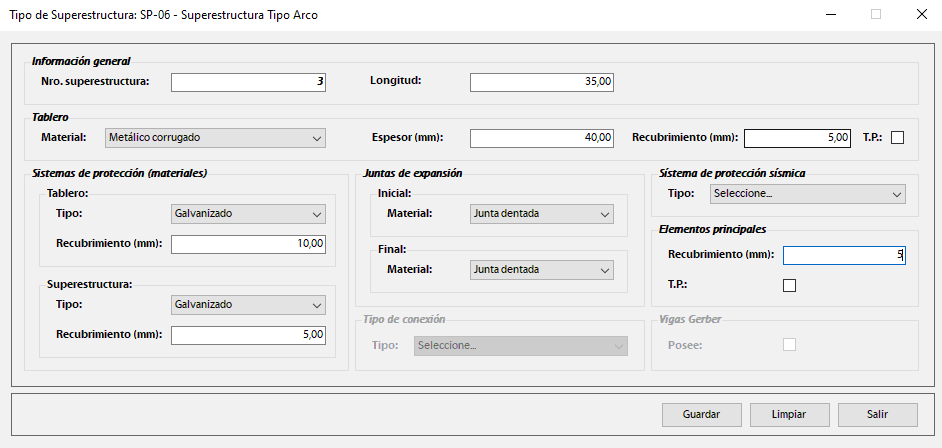Image resolution: width=942 pixels, height=448 pixels.
Task: Open the Tablero Material dropdown
Action: [x=215, y=137]
